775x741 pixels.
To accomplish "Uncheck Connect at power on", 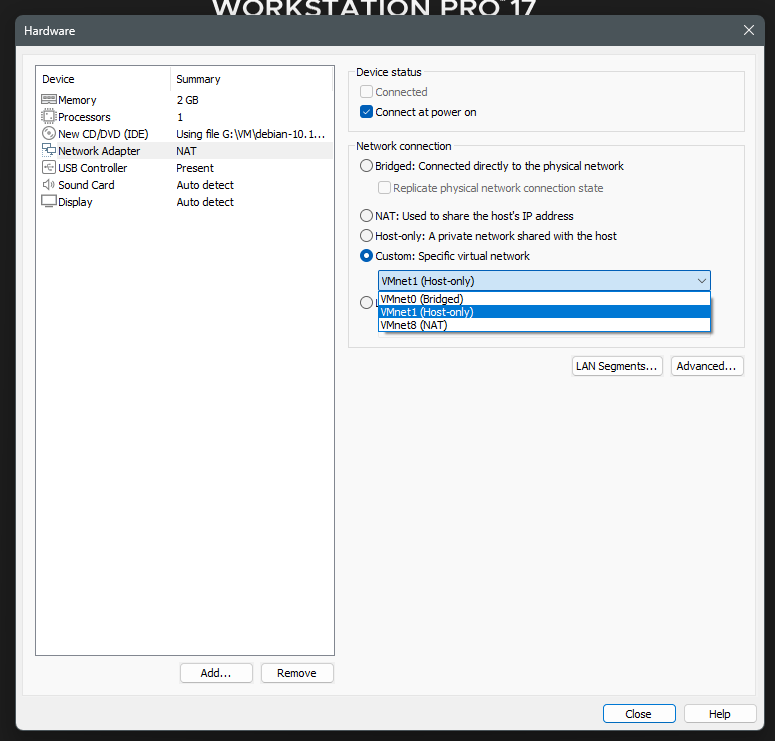I will click(366, 112).
